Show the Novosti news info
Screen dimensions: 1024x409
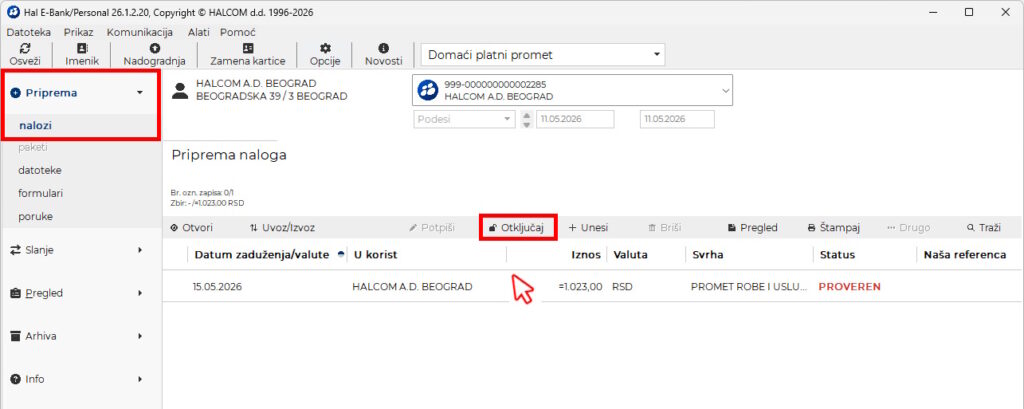(x=383, y=54)
